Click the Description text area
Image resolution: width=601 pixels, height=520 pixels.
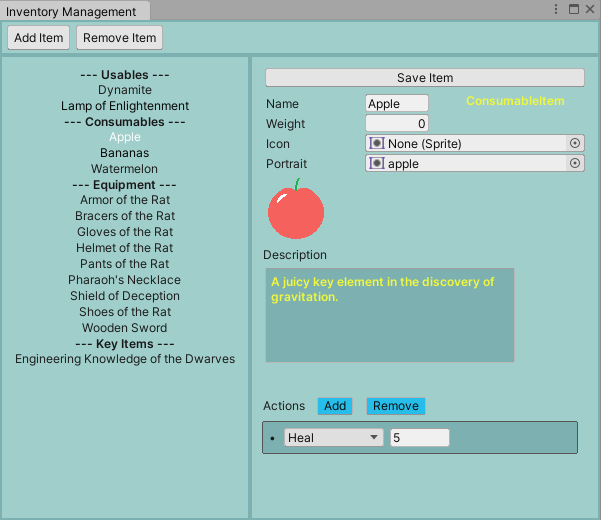389,314
